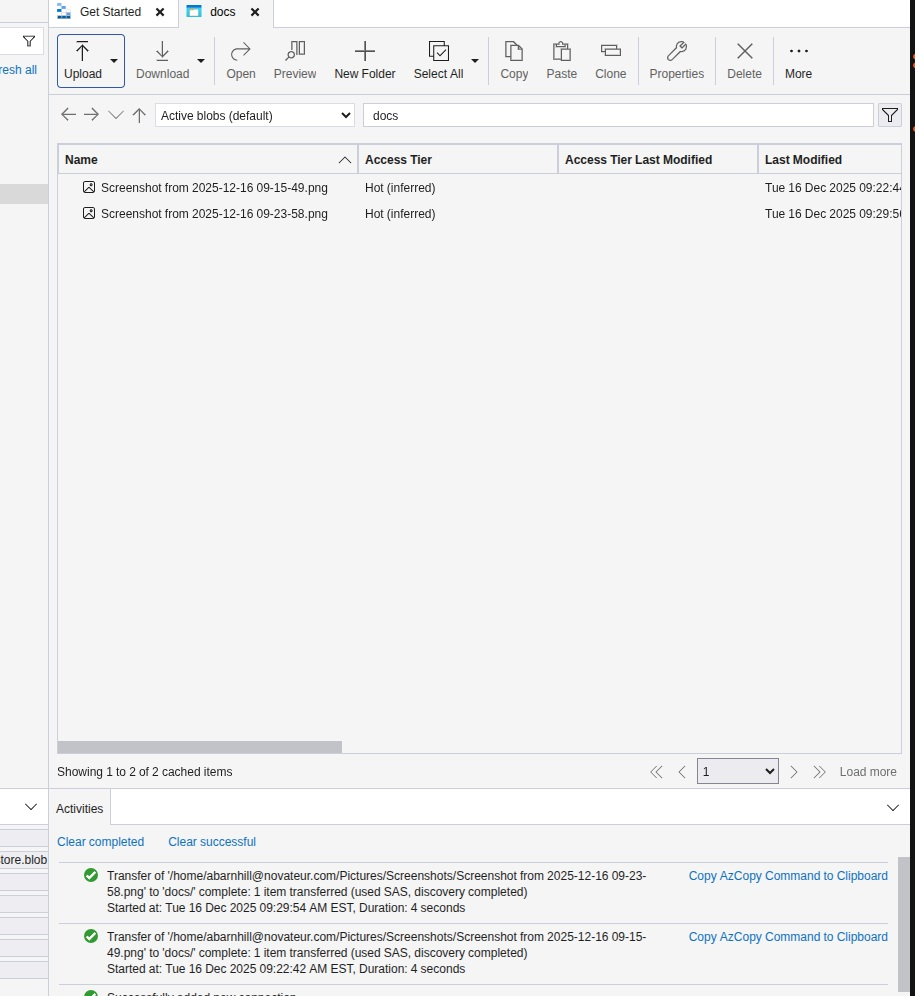Navigate forward with right arrow
Viewport: 915px width, 996px height.
[92, 115]
